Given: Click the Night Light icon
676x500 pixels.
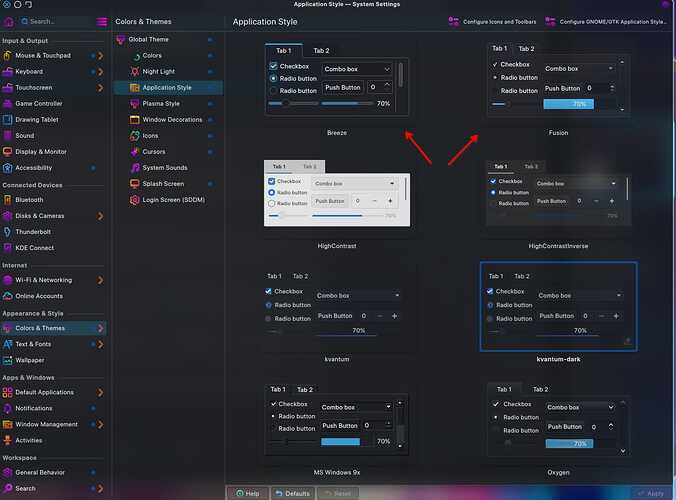Looking at the screenshot, I should (135, 72).
